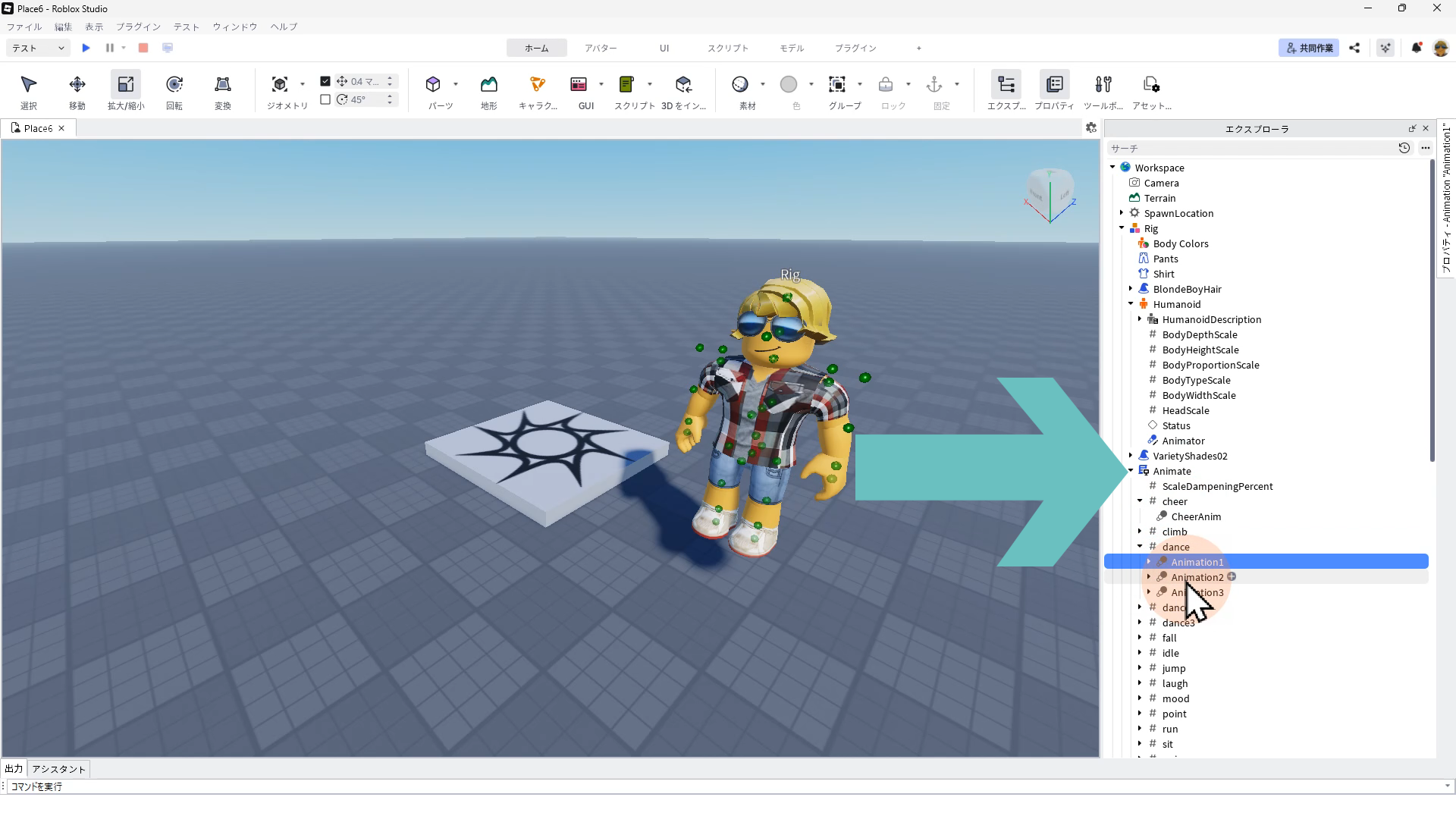Expand the climb node in Explorer
1456x819 pixels.
pyautogui.click(x=1140, y=532)
